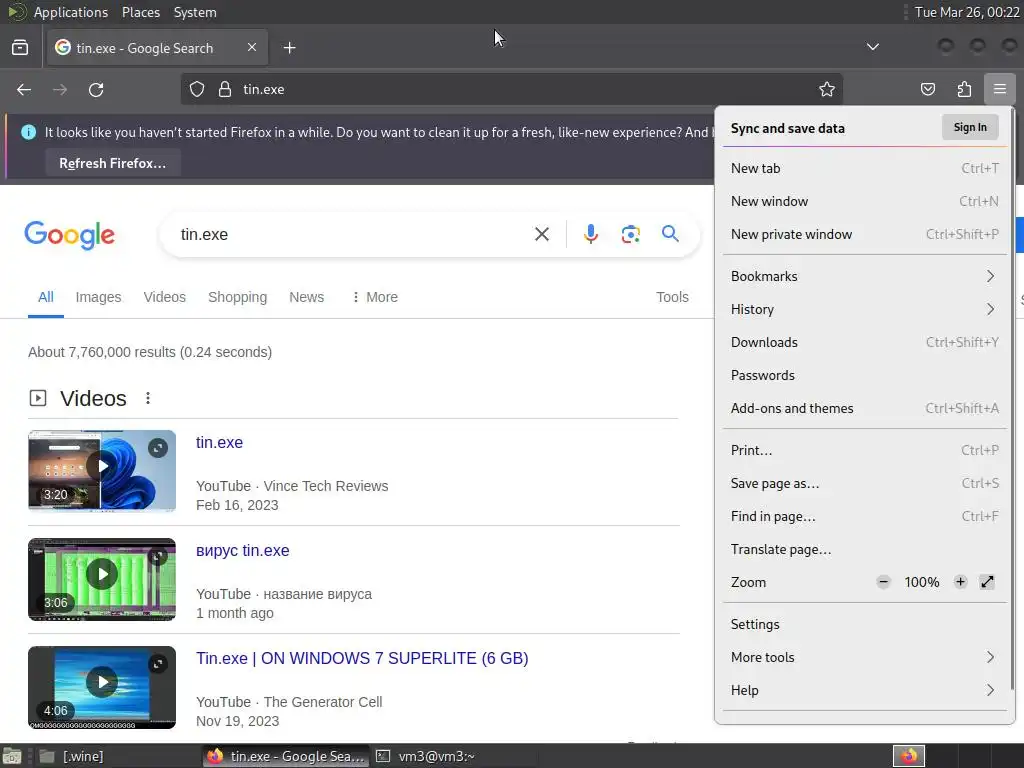Play the 3:20 video thumbnail
Screen dimensions: 1024x768
click(102, 470)
